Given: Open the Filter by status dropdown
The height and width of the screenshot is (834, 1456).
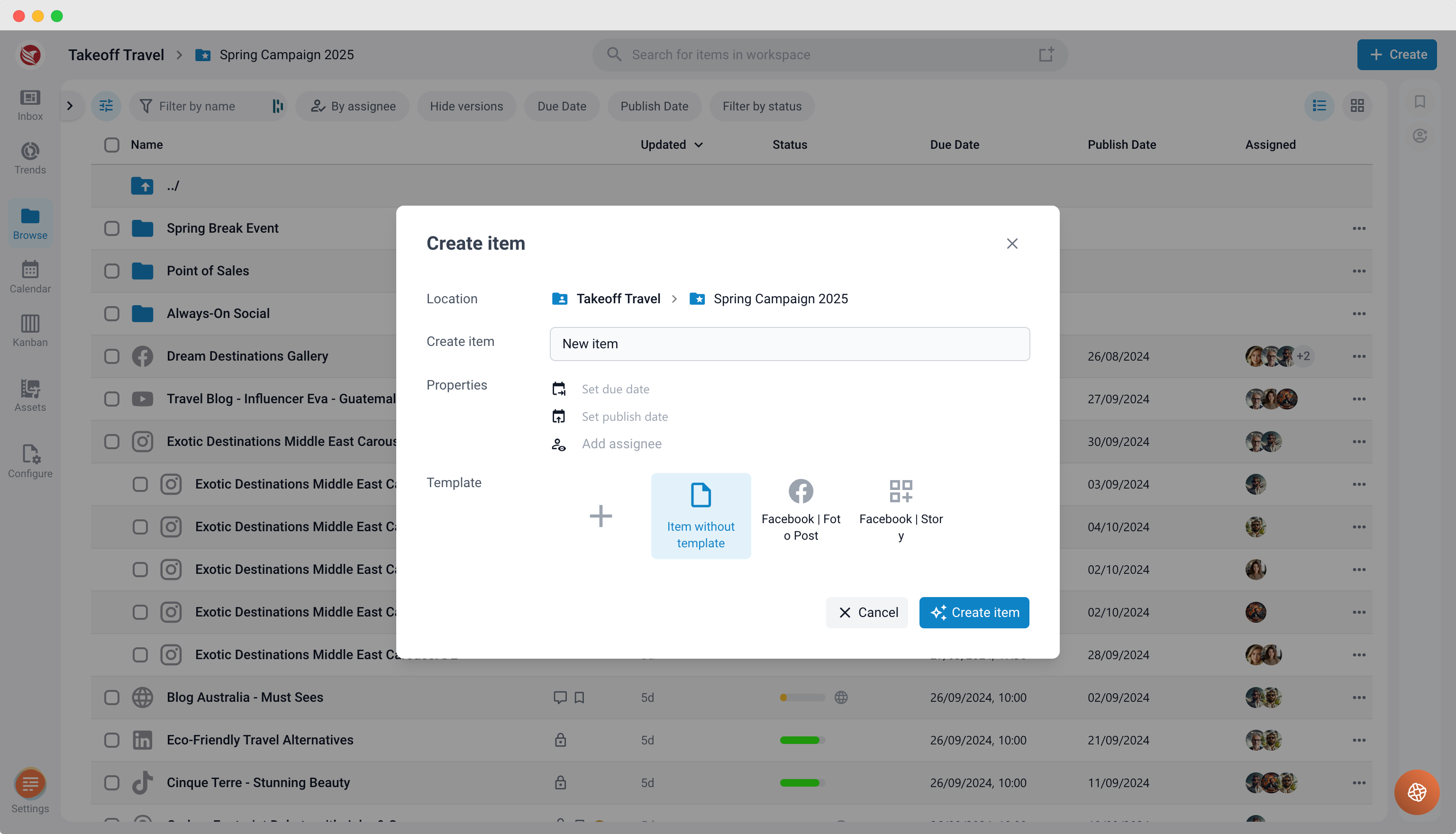Looking at the screenshot, I should click(x=762, y=106).
